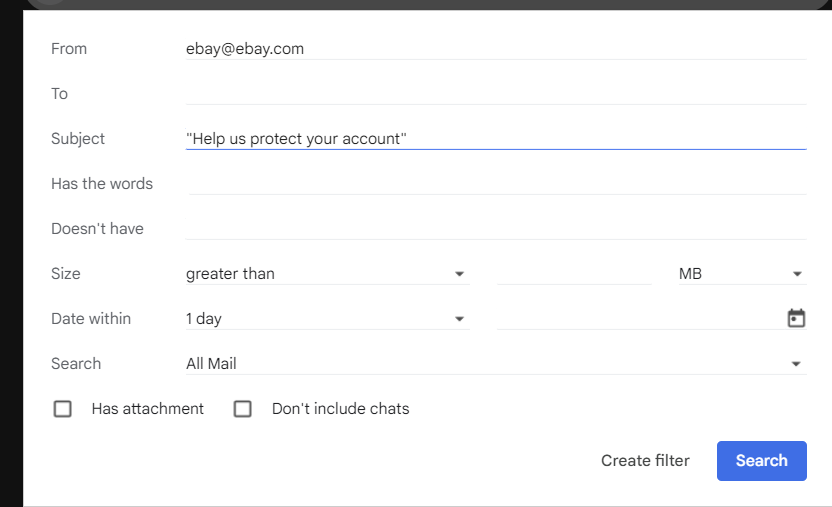
Task: Click the date text field beside calendar
Action: click(x=638, y=319)
